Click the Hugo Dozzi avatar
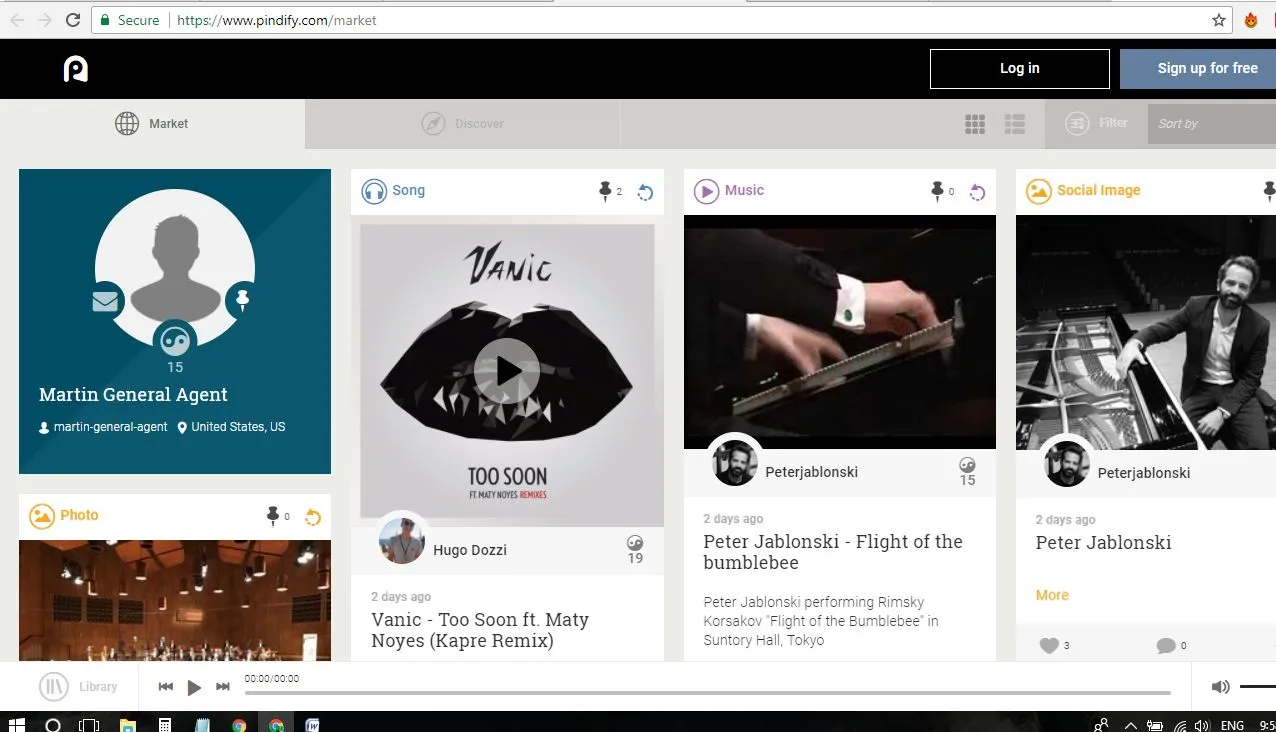This screenshot has height=732, width=1276. coord(402,541)
